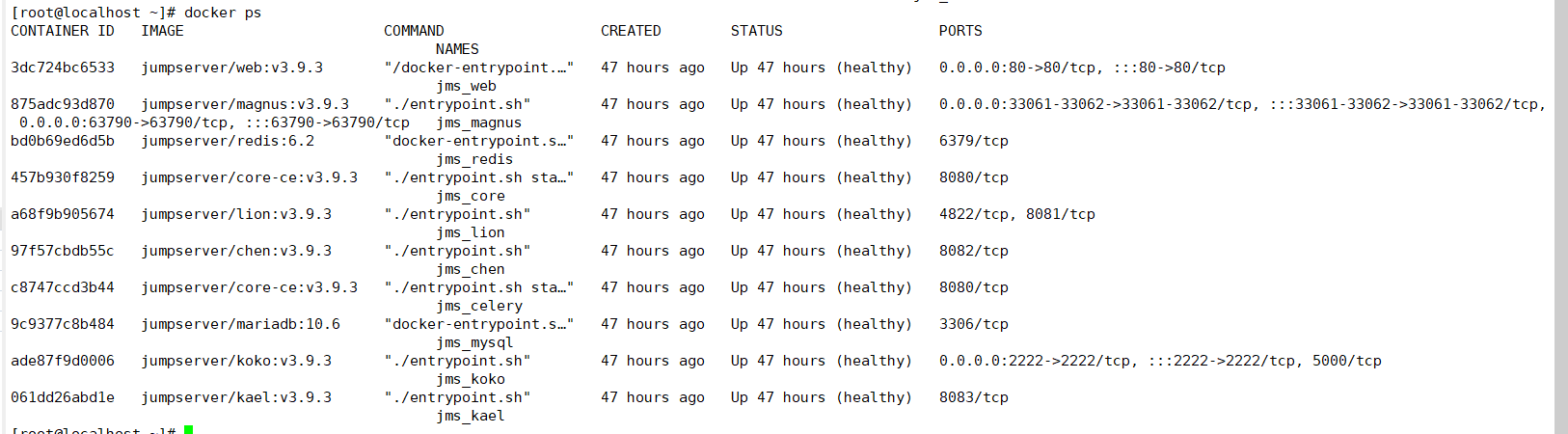
Task: Select image jumpserver/redis:6.2
Action: coord(228,141)
